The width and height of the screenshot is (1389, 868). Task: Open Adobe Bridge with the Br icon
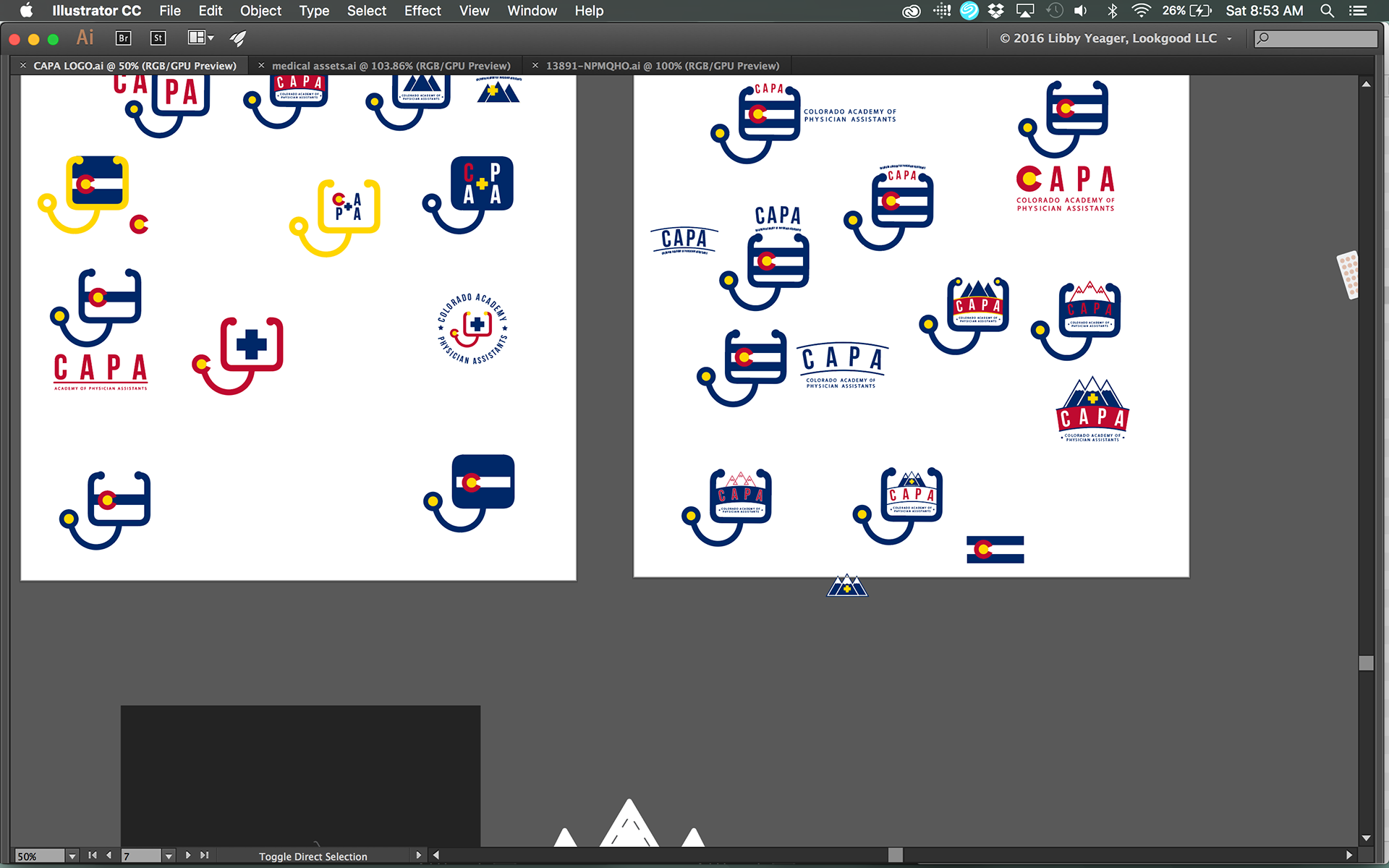pyautogui.click(x=123, y=38)
